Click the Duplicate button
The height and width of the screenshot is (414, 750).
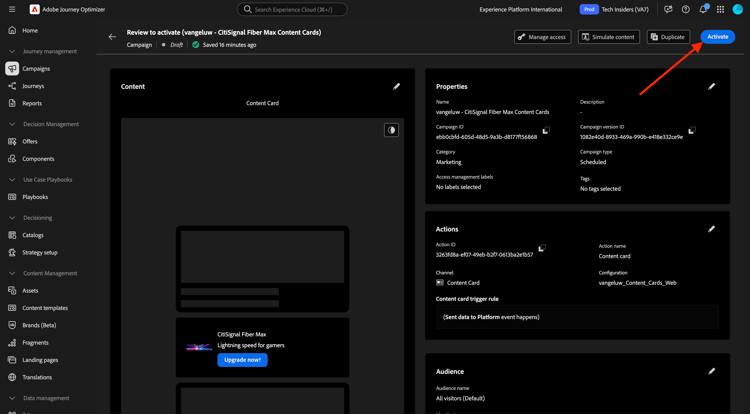coord(668,37)
